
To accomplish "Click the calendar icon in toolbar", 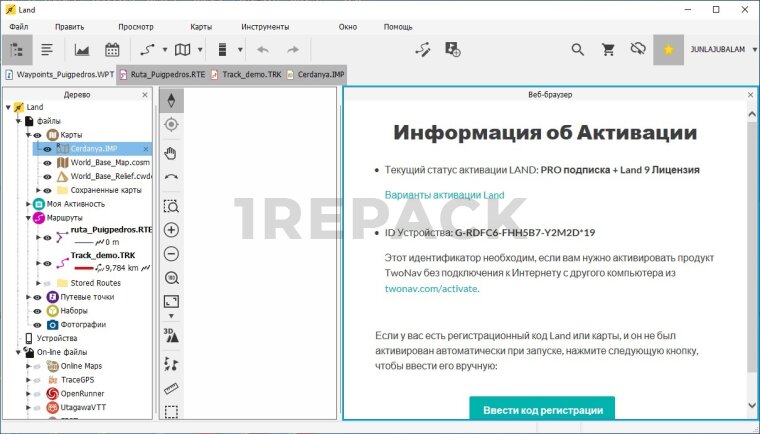I will (x=111, y=49).
